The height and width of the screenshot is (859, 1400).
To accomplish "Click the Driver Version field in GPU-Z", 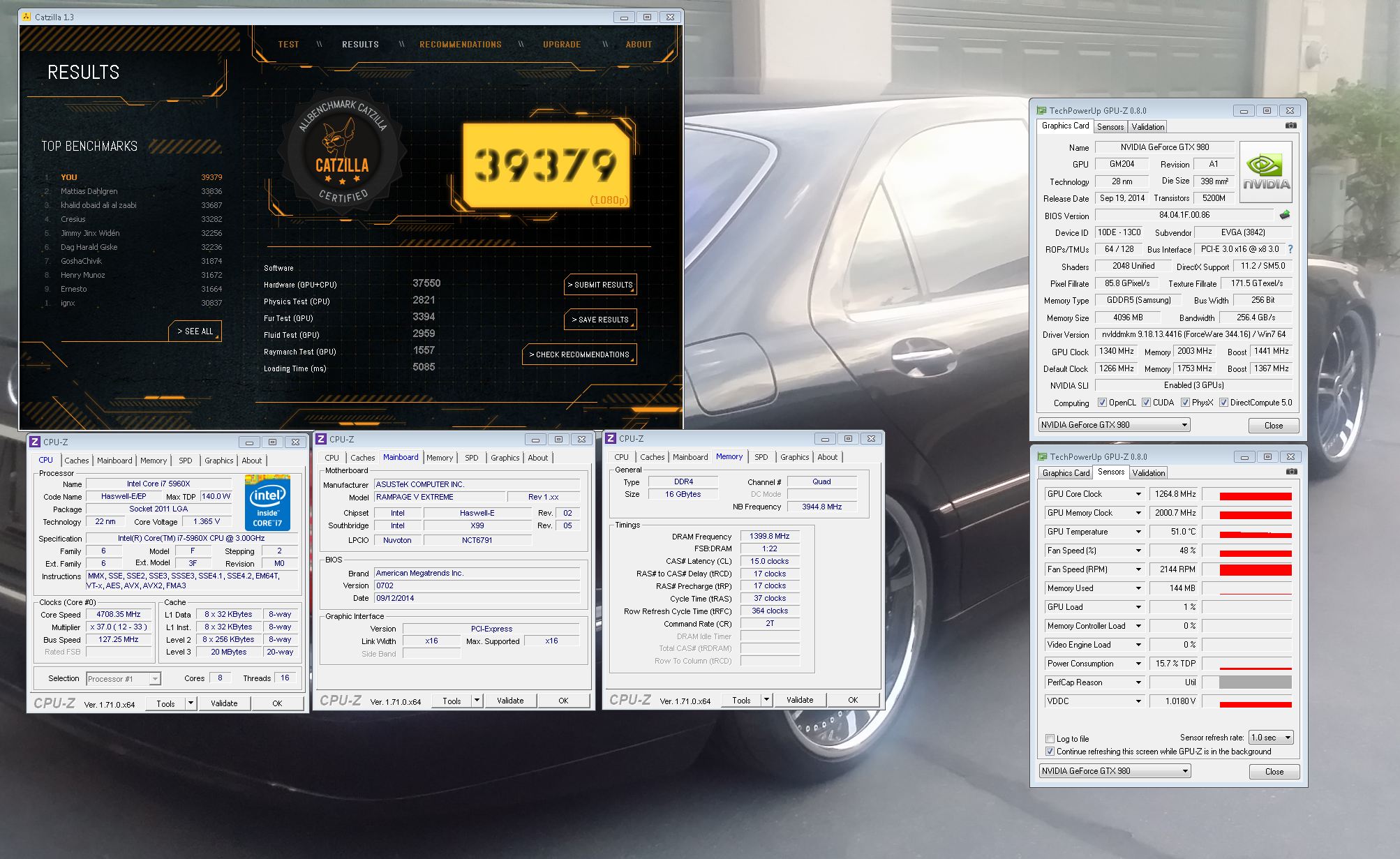I will pyautogui.click(x=1193, y=334).
